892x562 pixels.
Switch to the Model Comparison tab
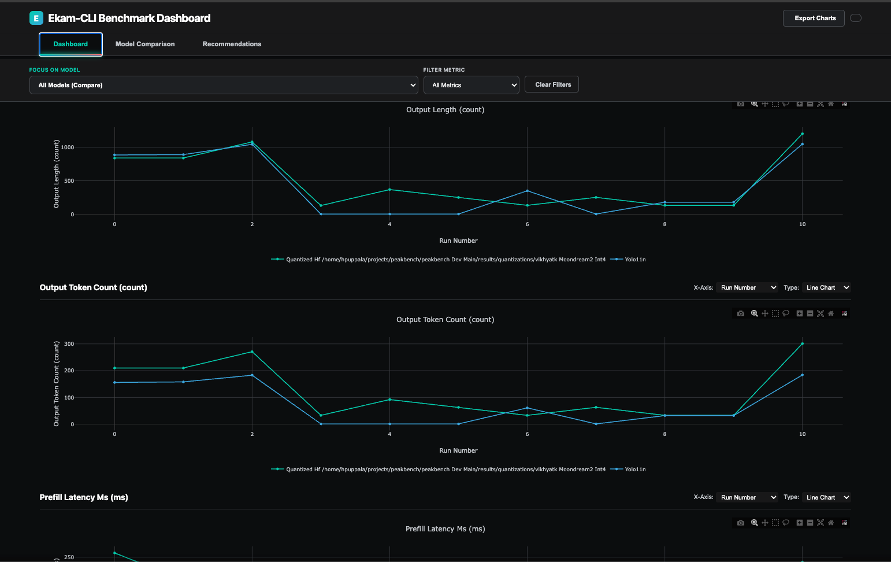pyautogui.click(x=145, y=44)
